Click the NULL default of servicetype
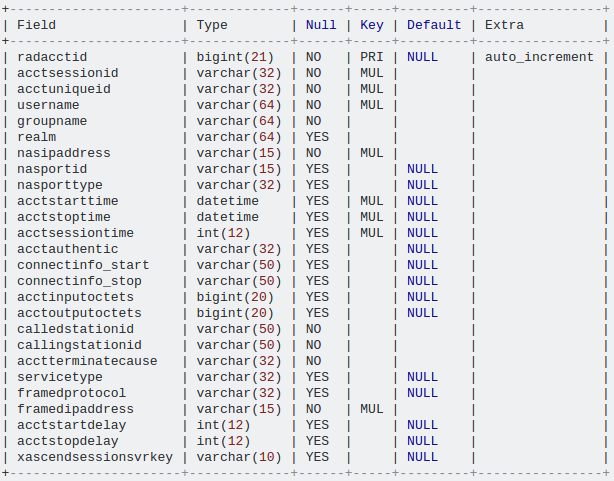This screenshot has width=614, height=481. coord(422,377)
